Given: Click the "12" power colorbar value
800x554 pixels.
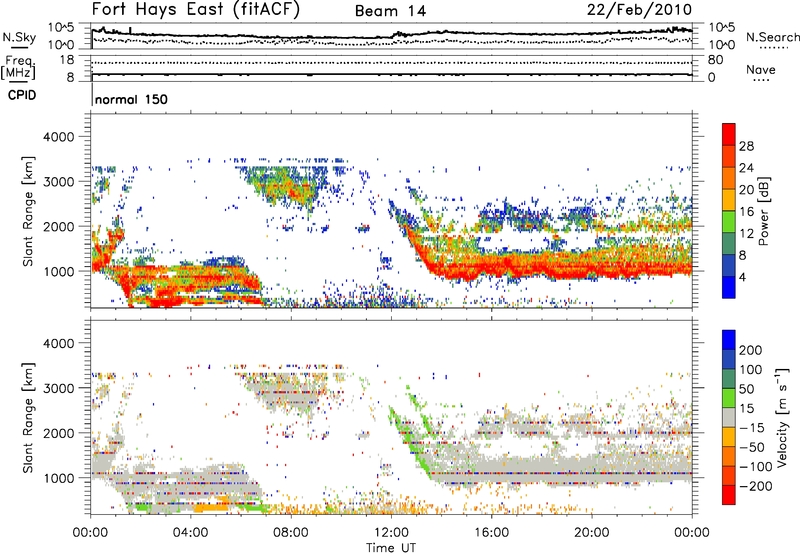Looking at the screenshot, I should click(746, 234).
